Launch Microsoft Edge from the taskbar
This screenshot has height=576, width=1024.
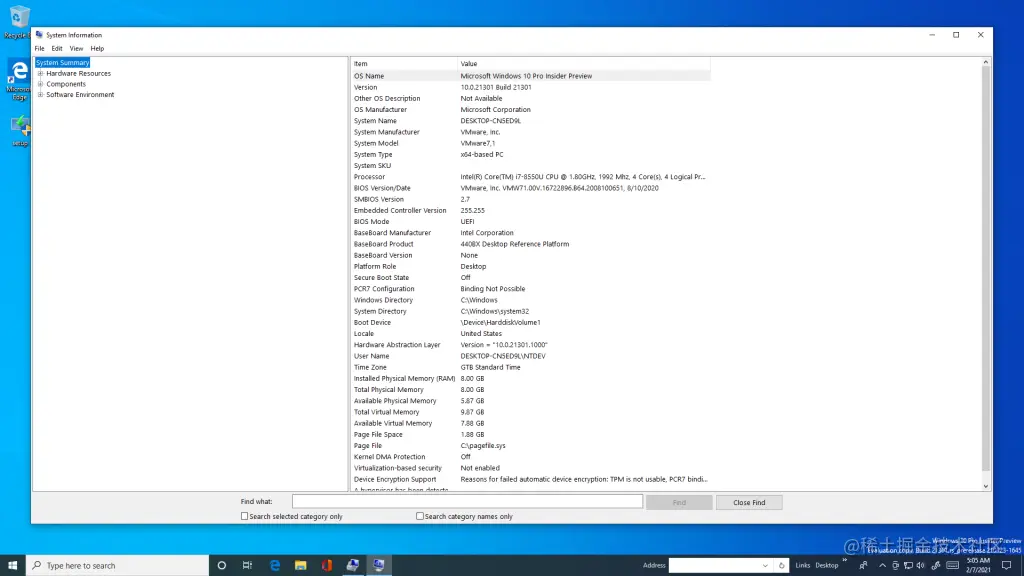274,566
